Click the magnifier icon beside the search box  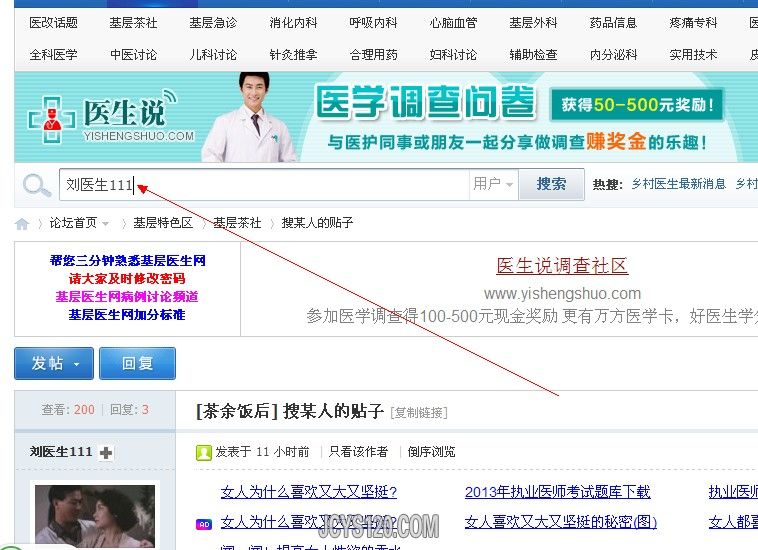(37, 185)
